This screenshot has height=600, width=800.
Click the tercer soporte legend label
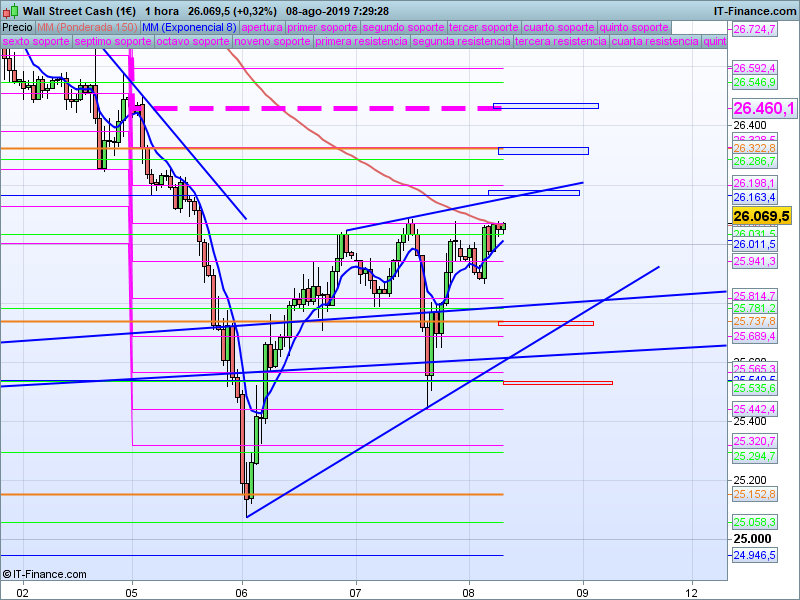pyautogui.click(x=484, y=28)
